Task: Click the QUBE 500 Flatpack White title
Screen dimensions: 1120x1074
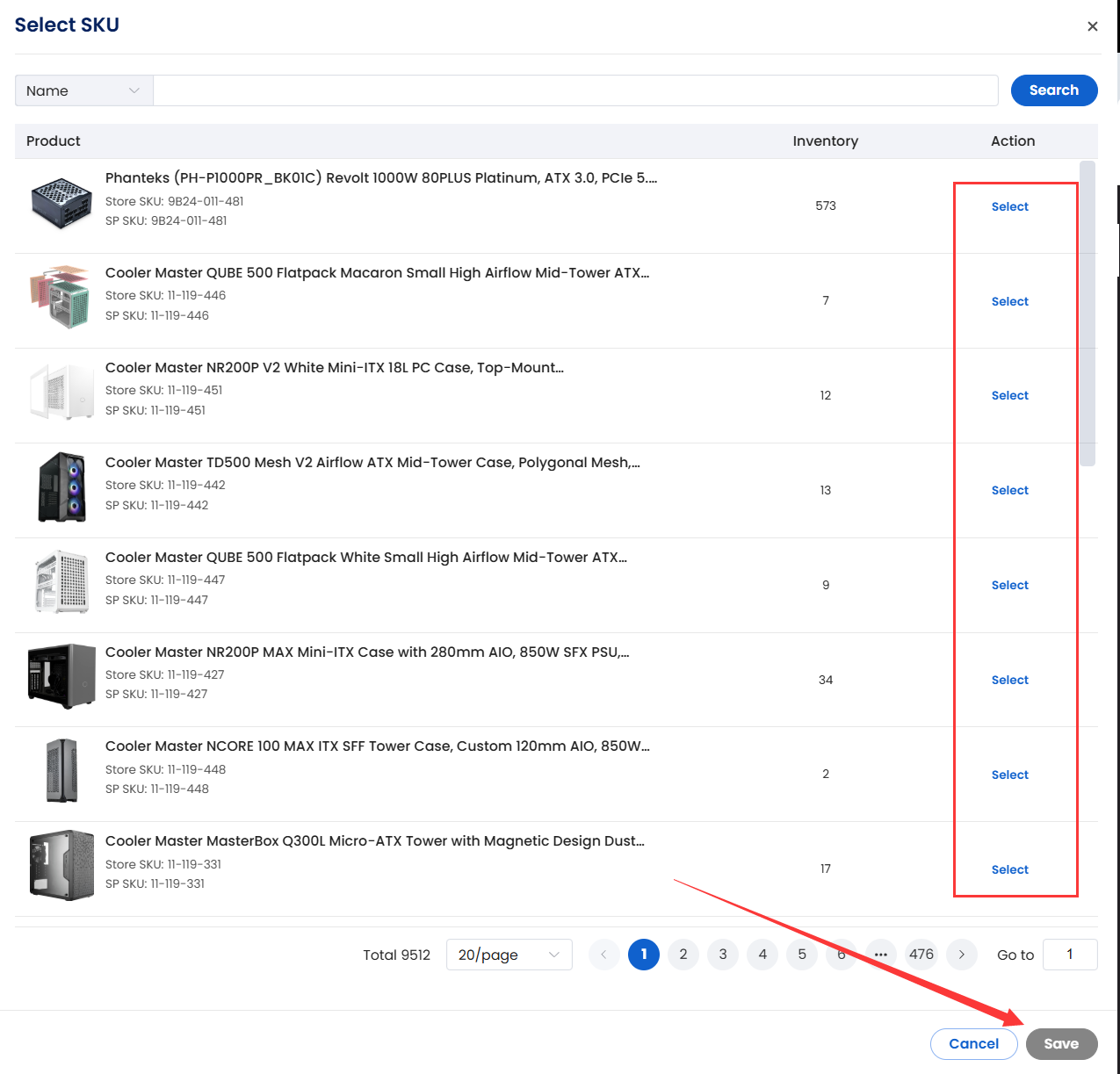Action: (x=366, y=558)
